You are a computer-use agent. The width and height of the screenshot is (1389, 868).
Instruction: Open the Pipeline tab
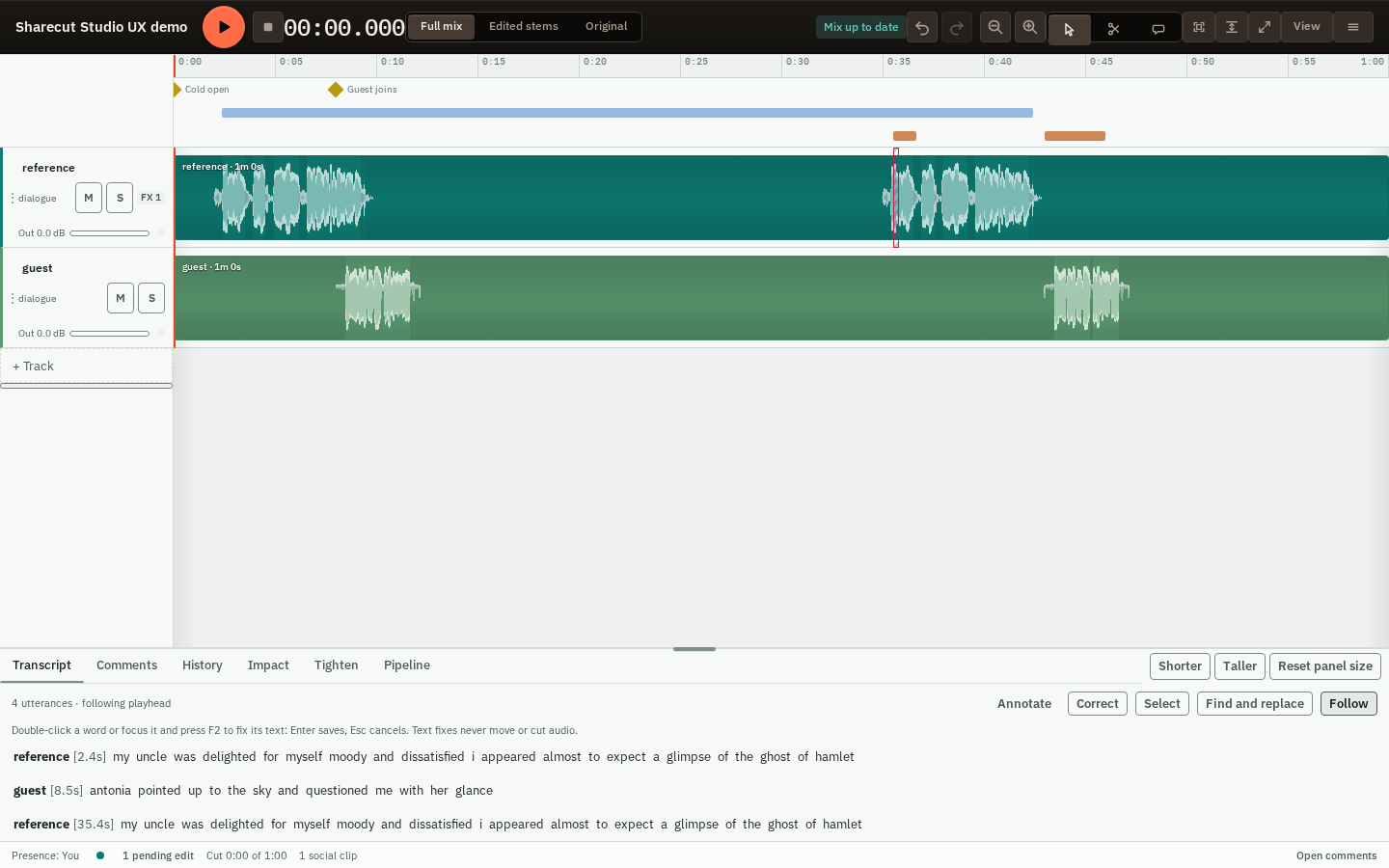407,665
